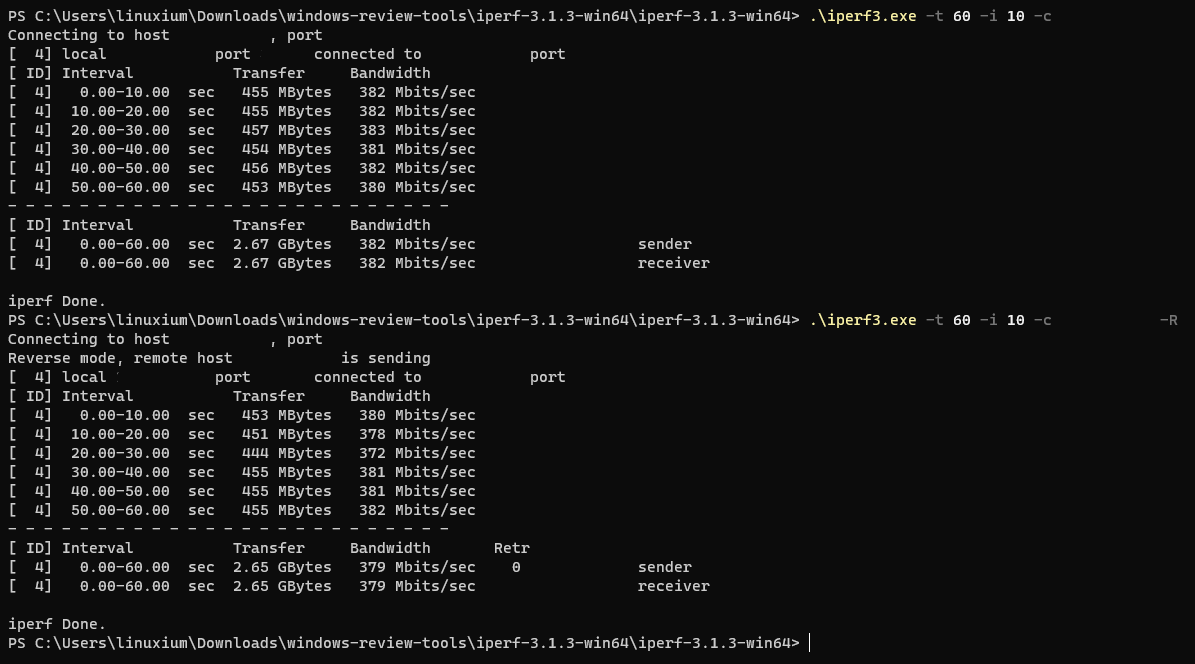Image resolution: width=1195 pixels, height=664 pixels.
Task: Click the 444 MBytes transfer value
Action: [287, 453]
